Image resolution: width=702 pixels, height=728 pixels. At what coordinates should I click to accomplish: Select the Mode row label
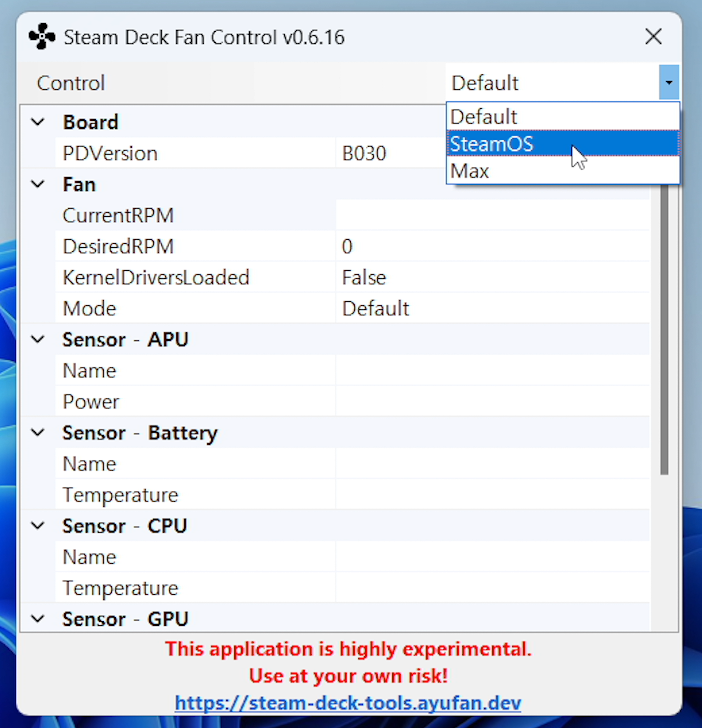89,309
